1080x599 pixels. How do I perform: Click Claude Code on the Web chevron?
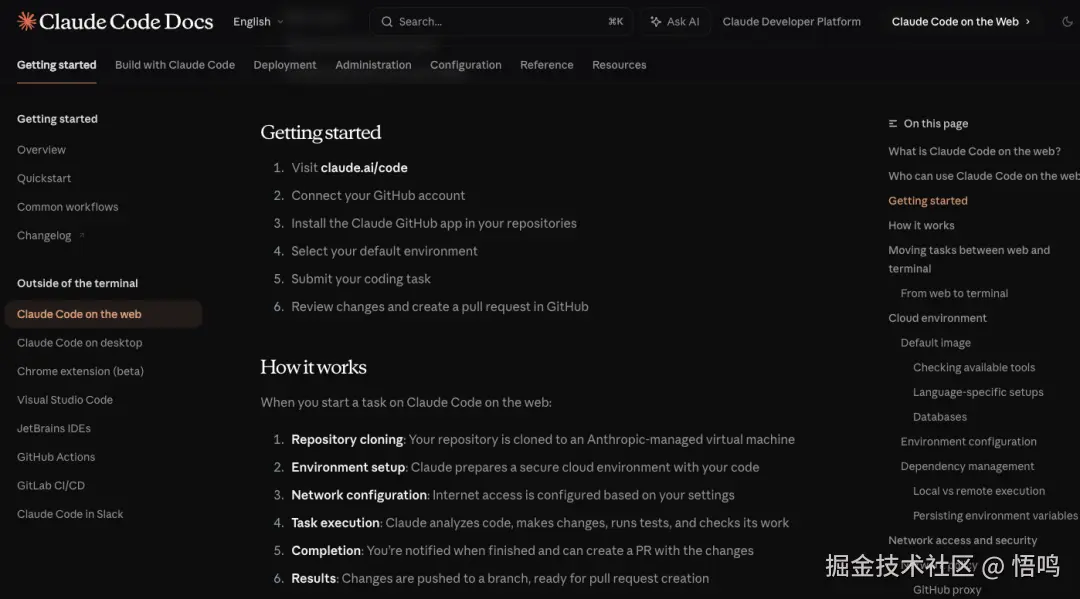[1027, 21]
